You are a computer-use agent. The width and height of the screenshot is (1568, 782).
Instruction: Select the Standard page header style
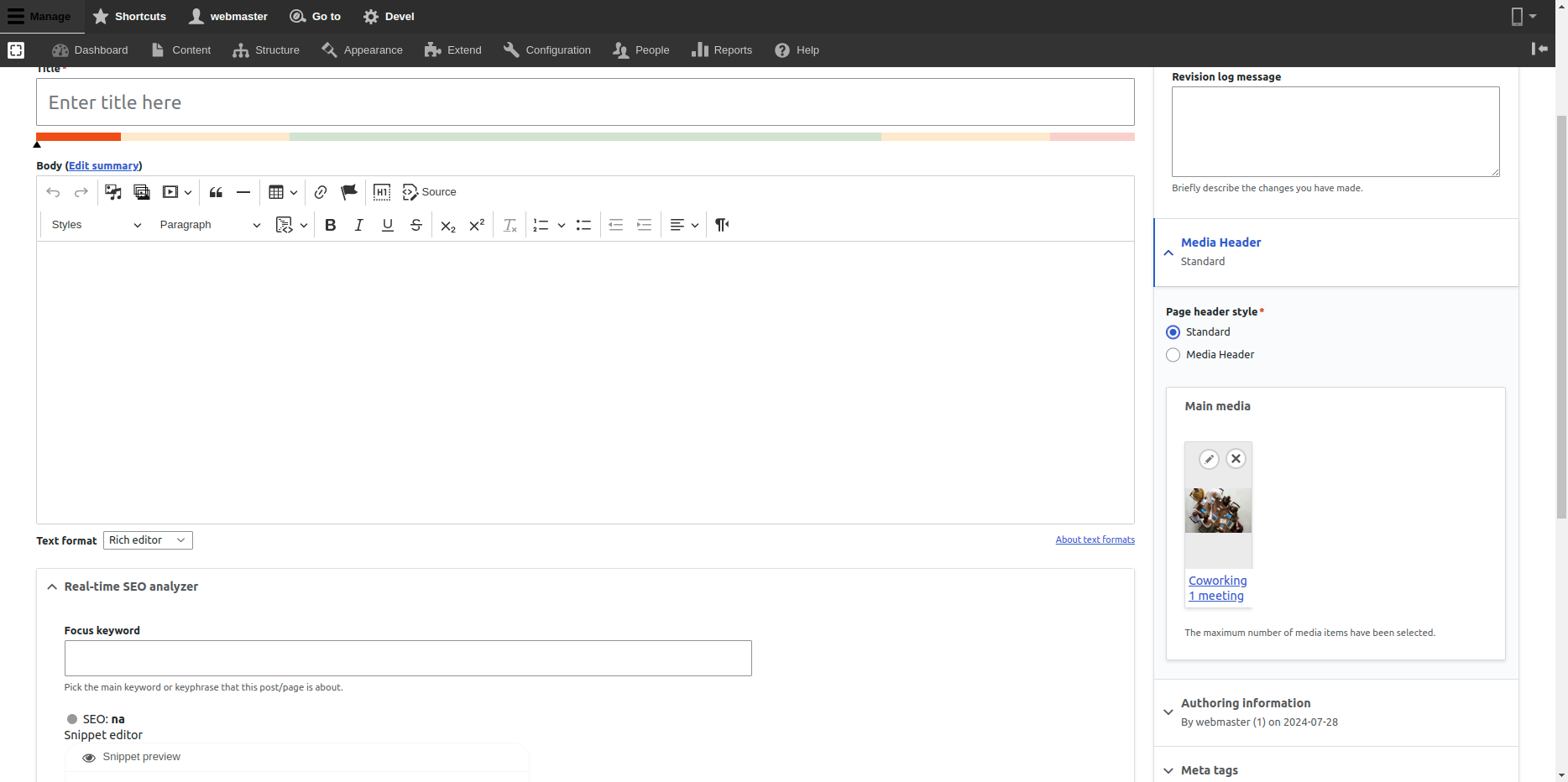point(1173,332)
